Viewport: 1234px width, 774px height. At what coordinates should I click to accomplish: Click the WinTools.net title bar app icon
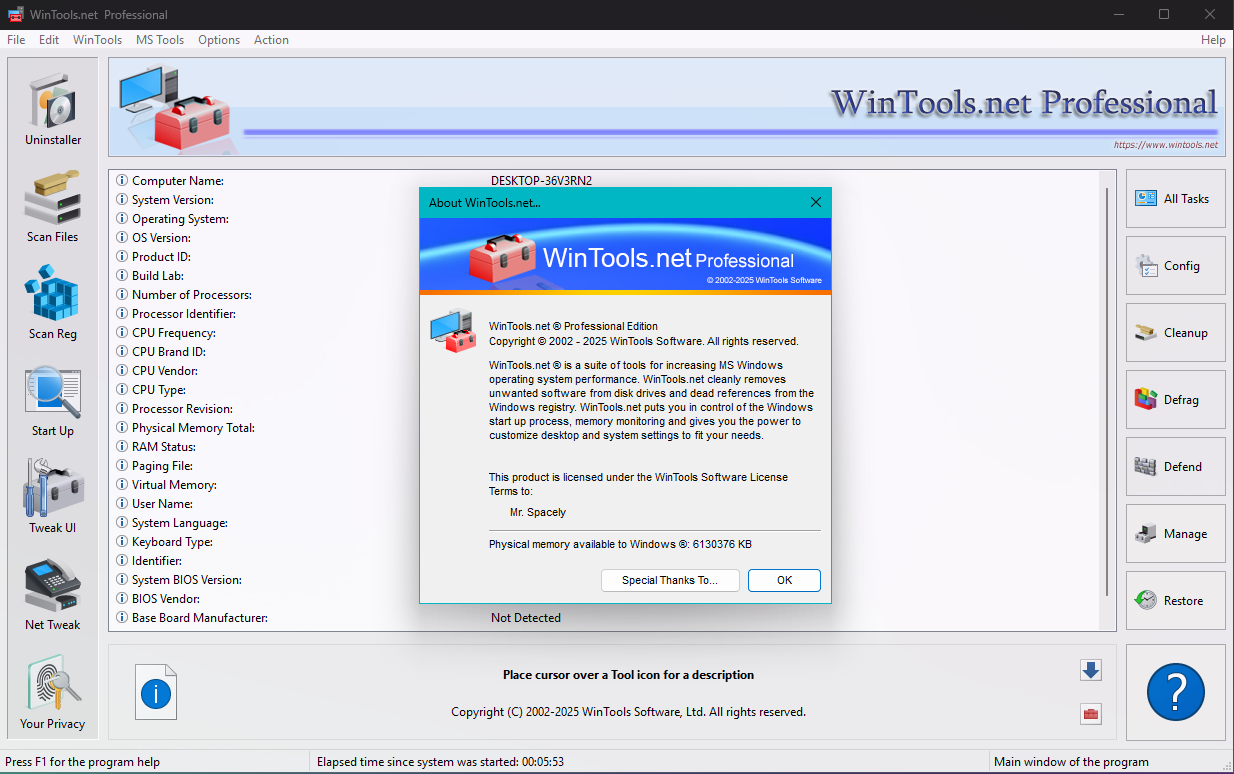point(15,15)
